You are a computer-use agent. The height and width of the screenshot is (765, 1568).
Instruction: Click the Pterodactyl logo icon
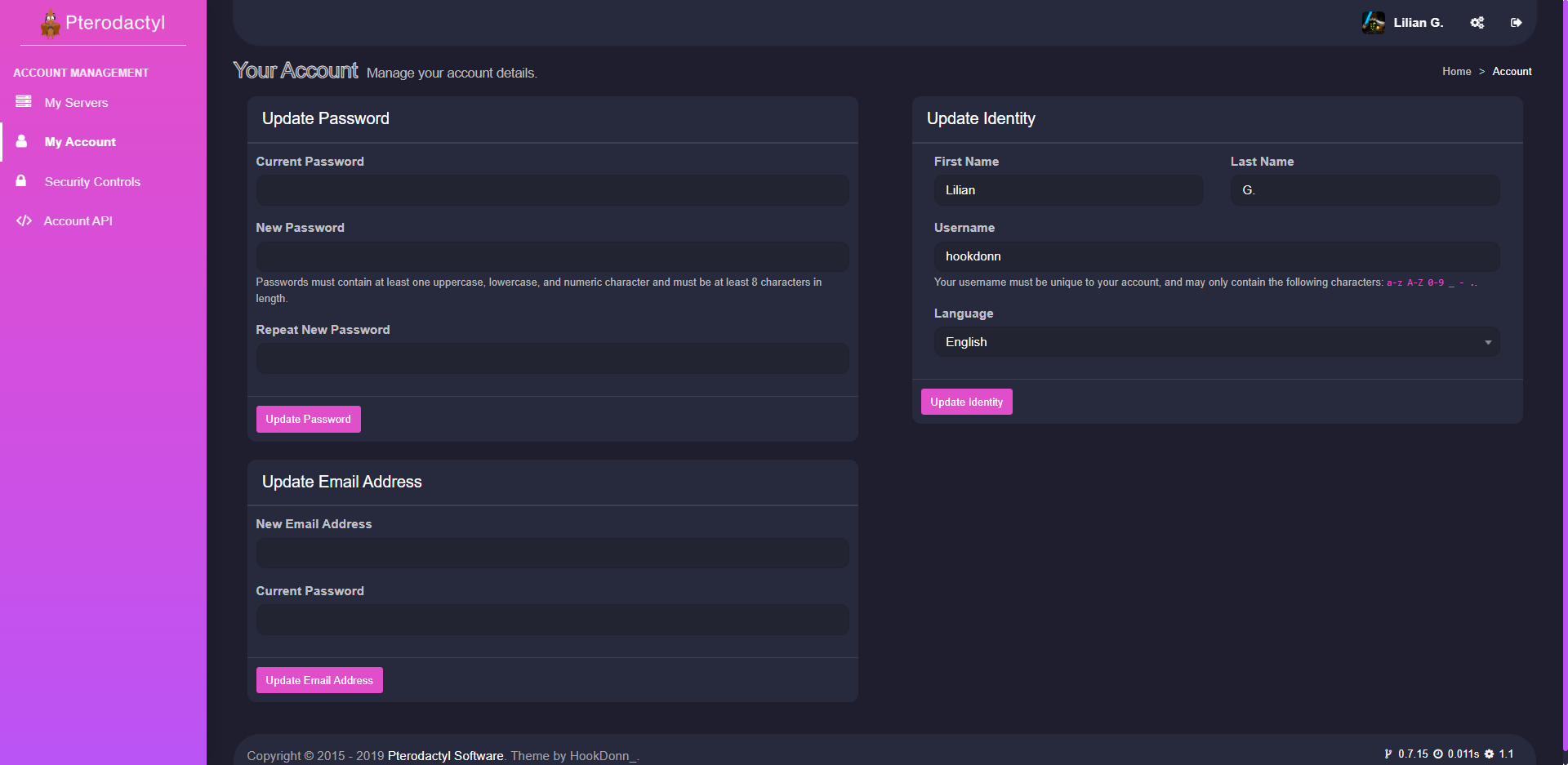pos(51,24)
